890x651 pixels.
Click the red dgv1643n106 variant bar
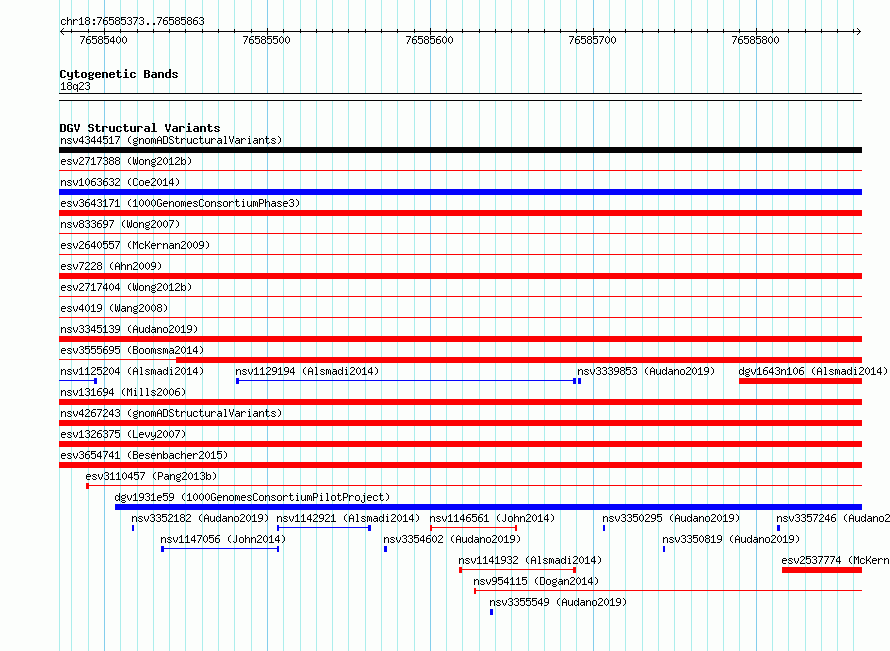[799, 381]
